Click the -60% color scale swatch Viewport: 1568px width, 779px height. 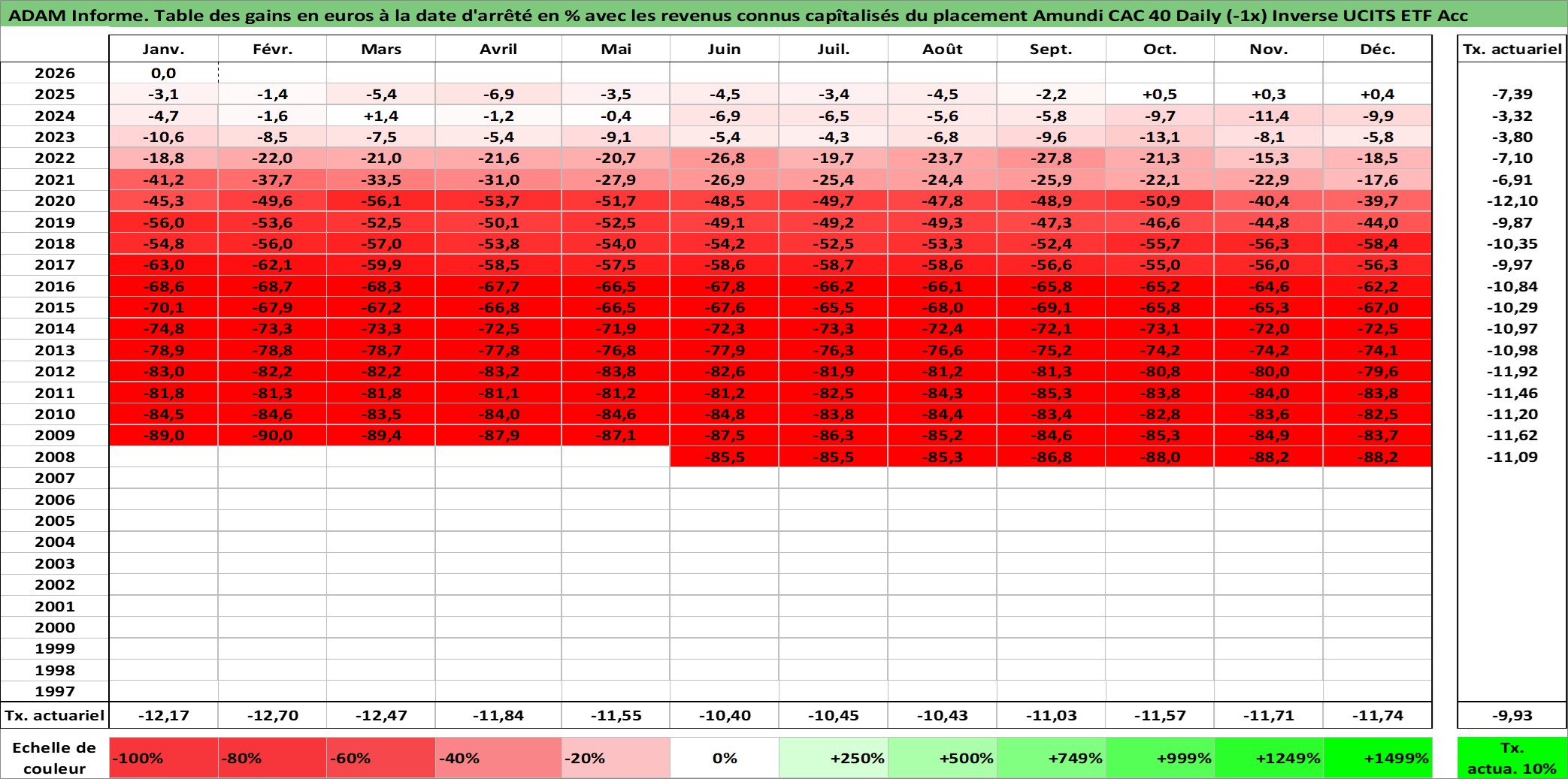381,758
